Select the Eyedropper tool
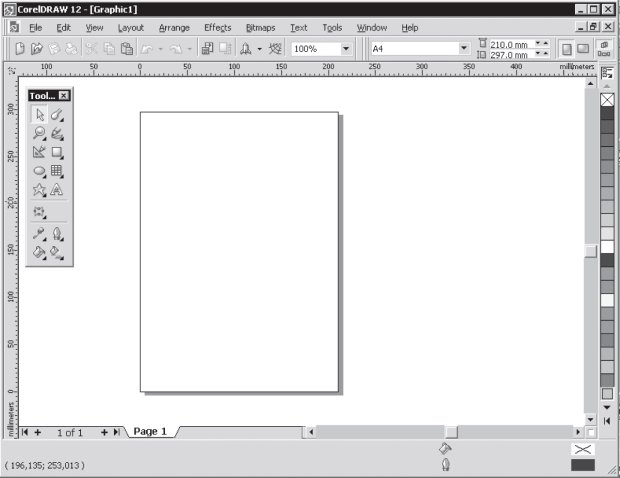 [39, 234]
